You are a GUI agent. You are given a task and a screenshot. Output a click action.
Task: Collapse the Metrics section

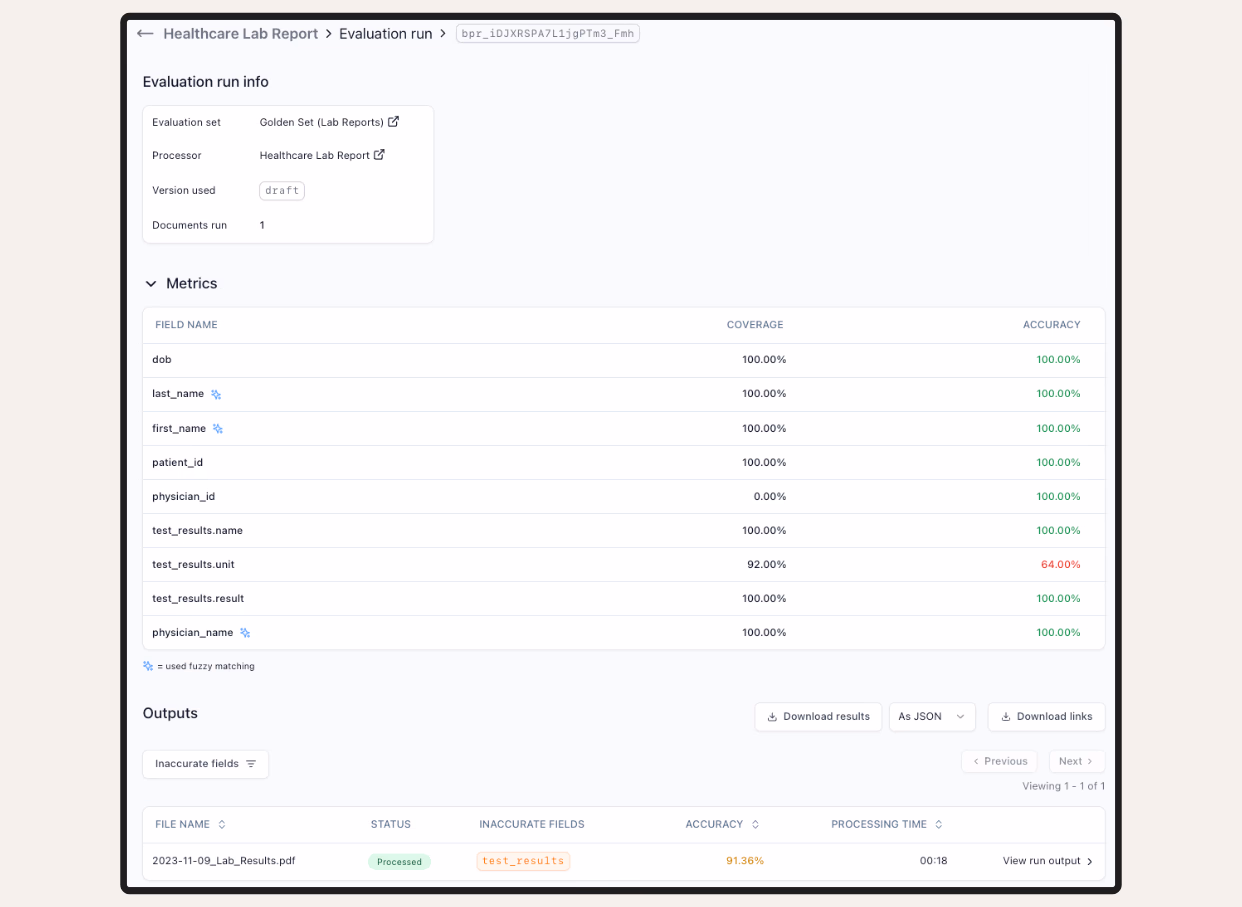click(151, 284)
